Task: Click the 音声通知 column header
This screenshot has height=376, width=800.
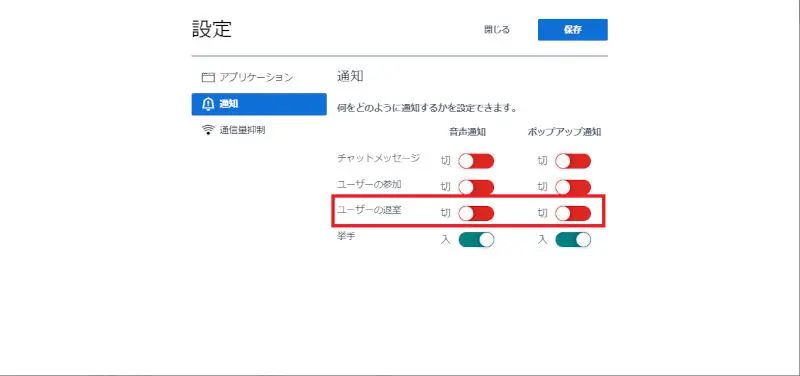Action: (x=467, y=133)
